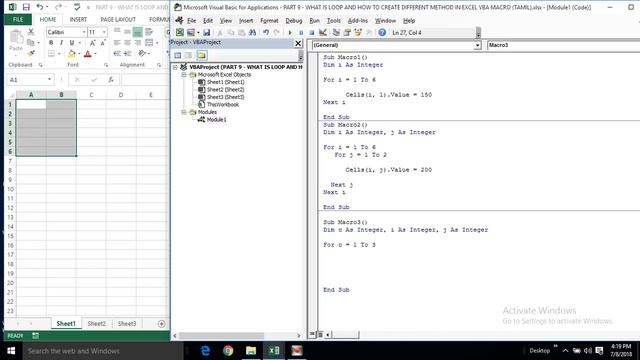Click the View Microsoft Excel icon in VBA toolbar
This screenshot has height=360, width=640.
(180, 32)
